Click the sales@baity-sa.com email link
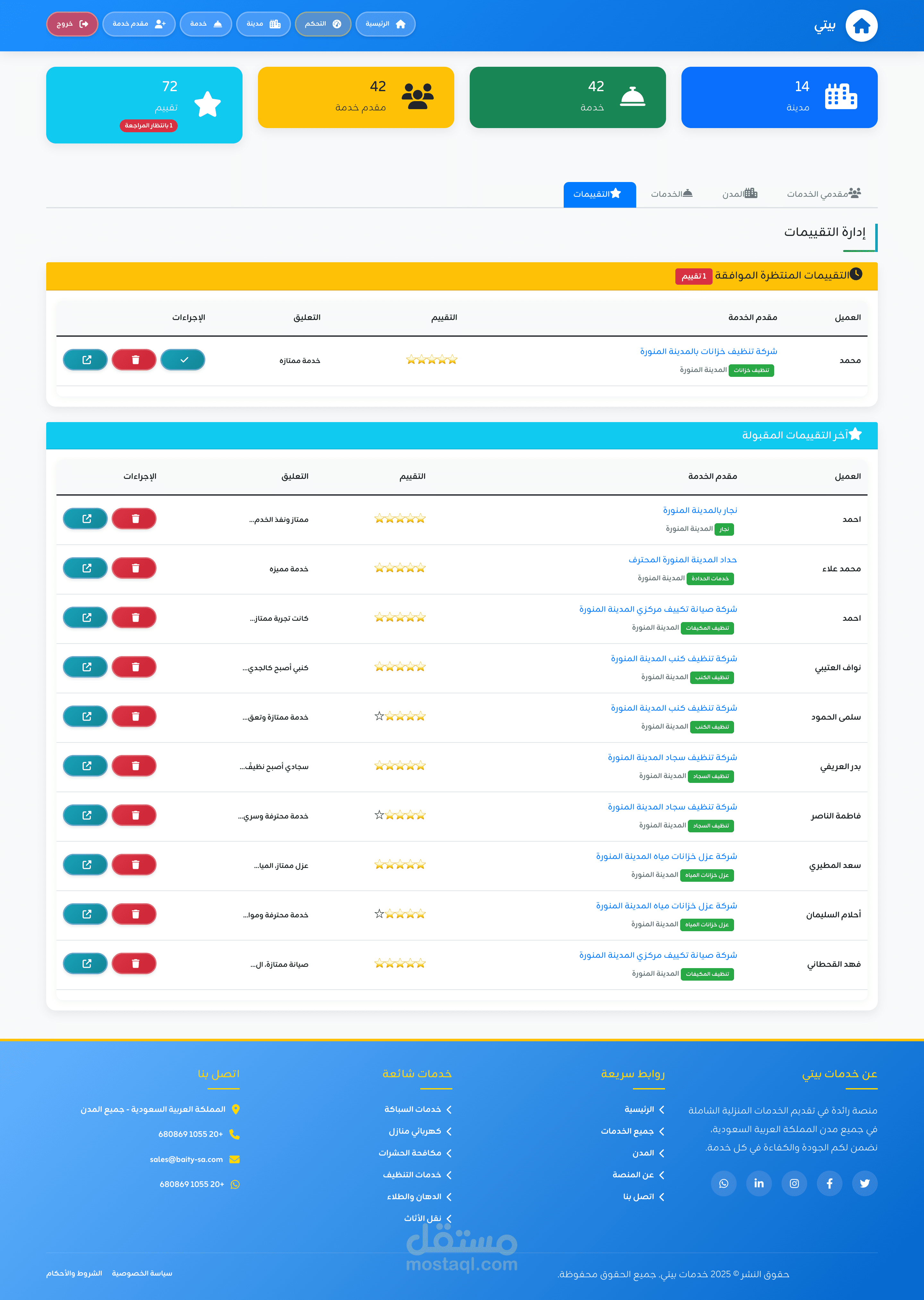 pos(186,1159)
